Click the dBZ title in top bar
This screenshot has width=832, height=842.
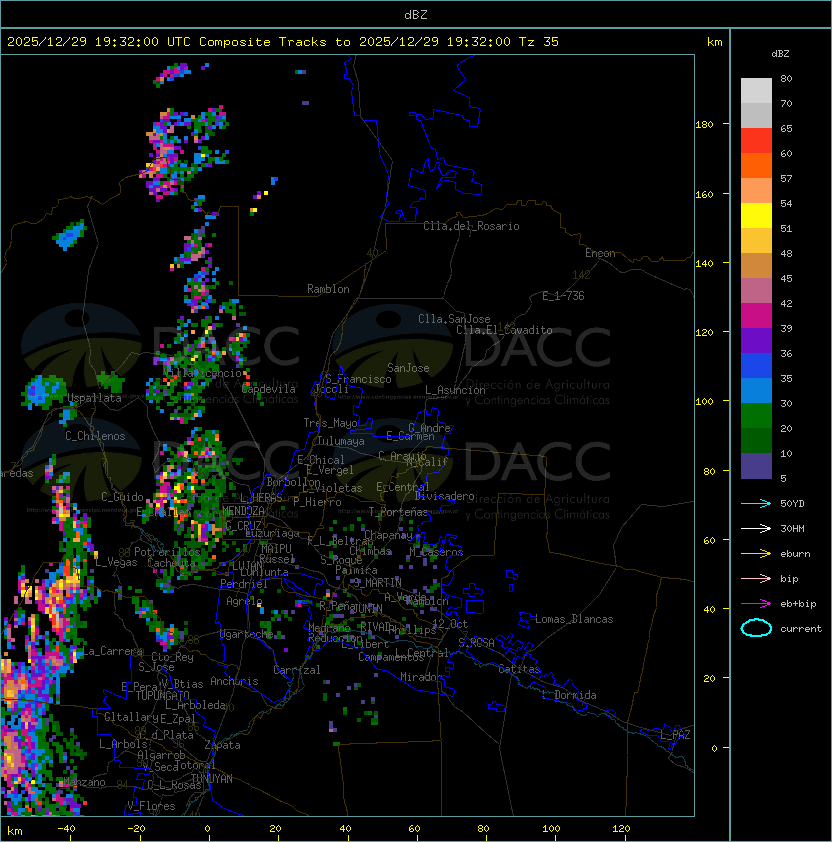click(416, 14)
